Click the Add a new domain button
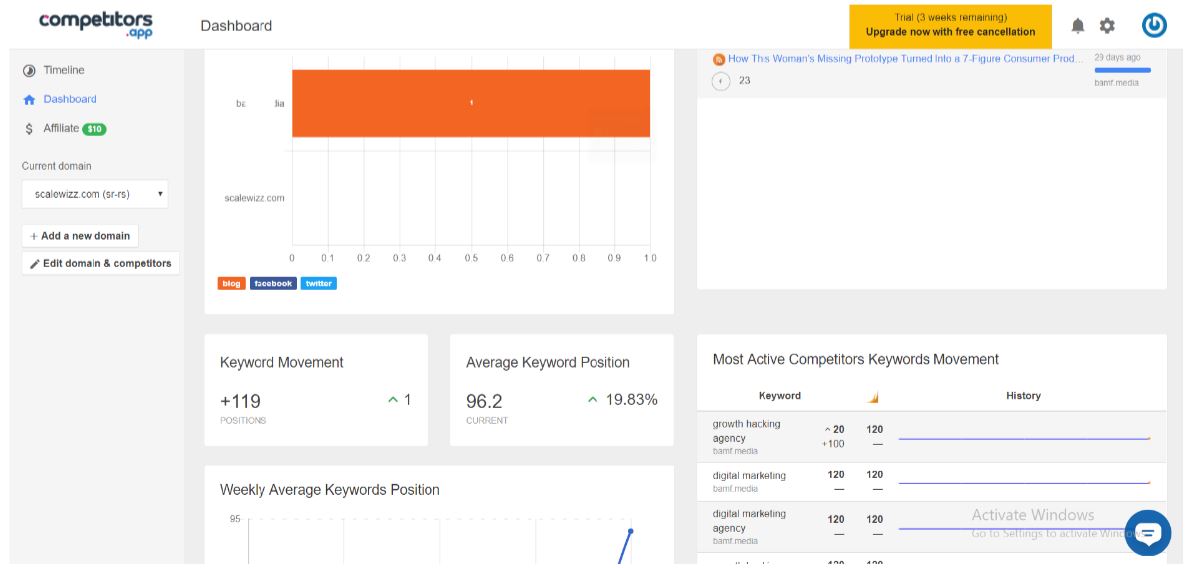 coord(80,236)
